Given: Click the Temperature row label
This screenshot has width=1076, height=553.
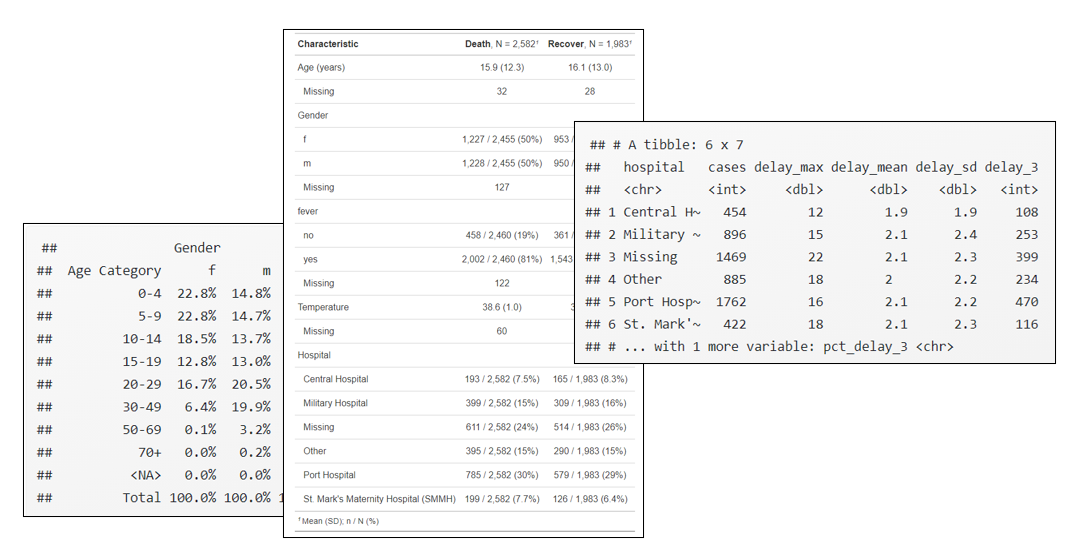Looking at the screenshot, I should click(x=323, y=307).
